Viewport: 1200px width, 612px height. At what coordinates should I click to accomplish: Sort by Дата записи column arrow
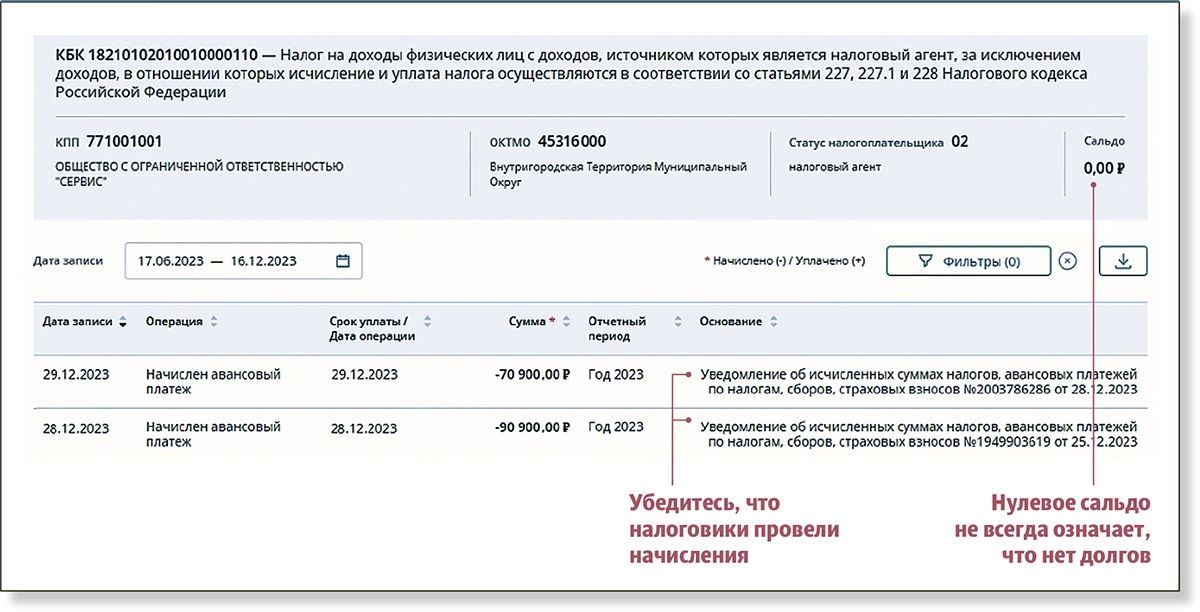[123, 322]
